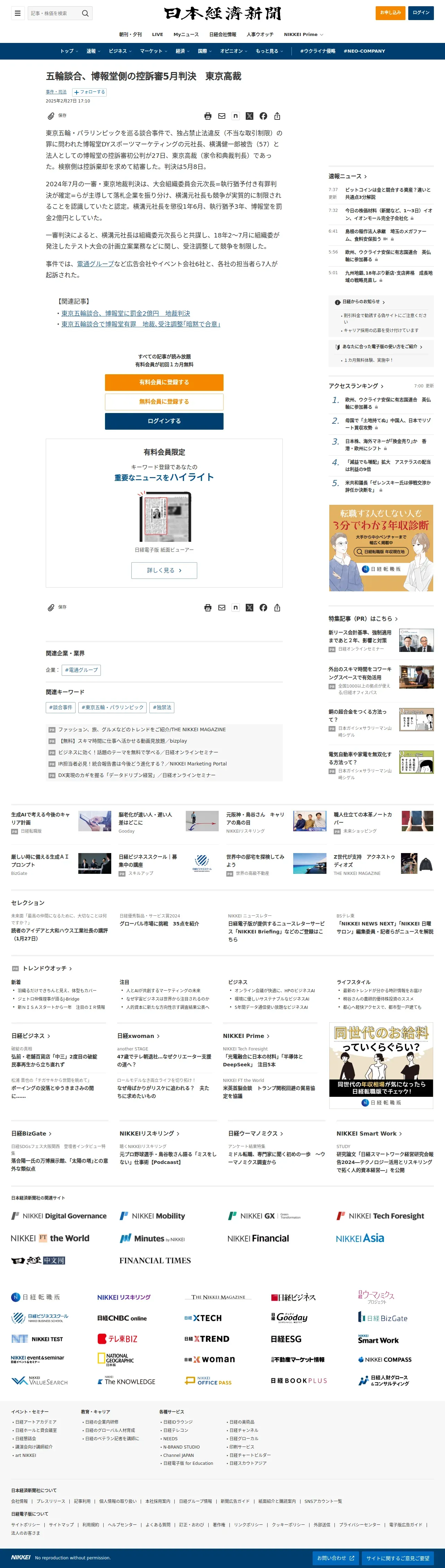This screenshot has width=445, height=1568.
Task: Click the blue ログイン header button
Action: (x=421, y=13)
